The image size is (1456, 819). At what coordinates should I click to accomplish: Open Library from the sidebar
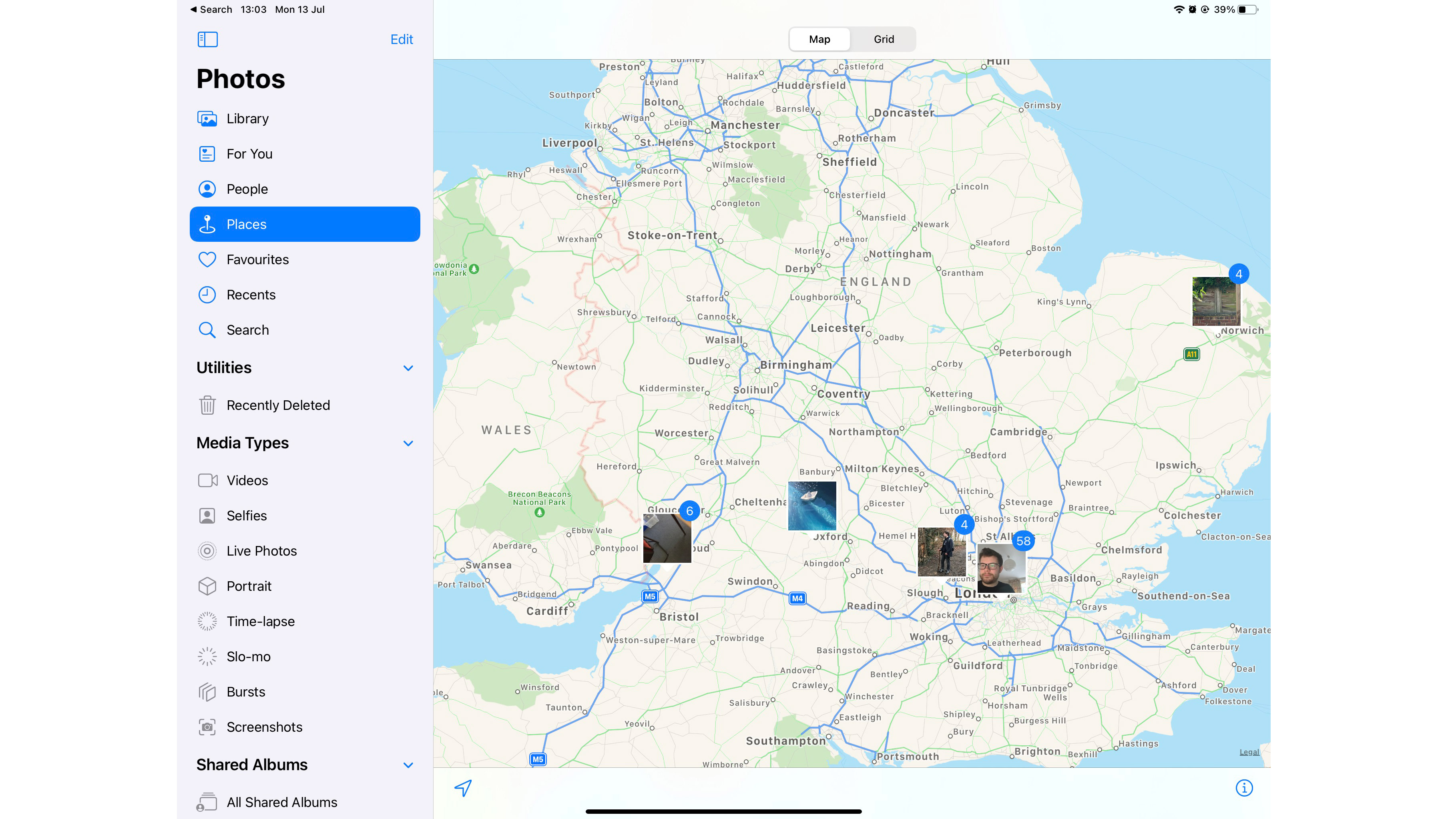305,119
